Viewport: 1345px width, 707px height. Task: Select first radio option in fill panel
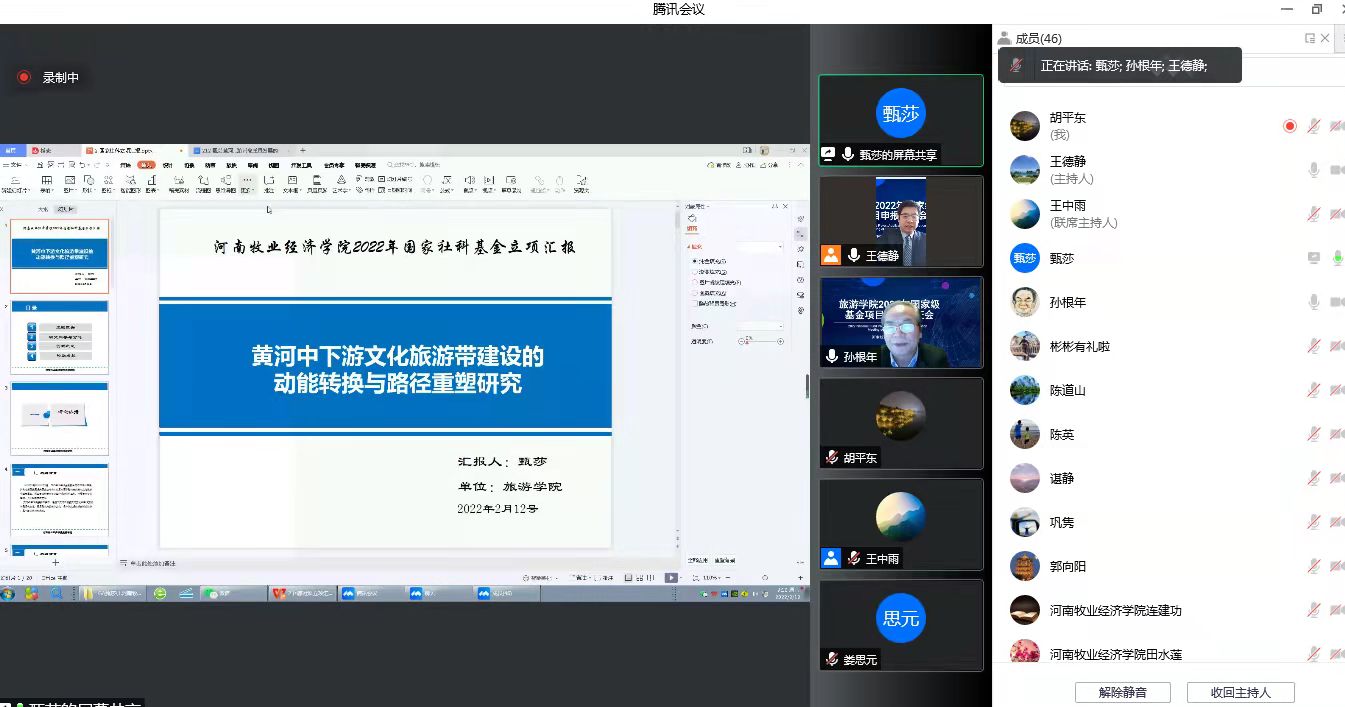click(696, 262)
